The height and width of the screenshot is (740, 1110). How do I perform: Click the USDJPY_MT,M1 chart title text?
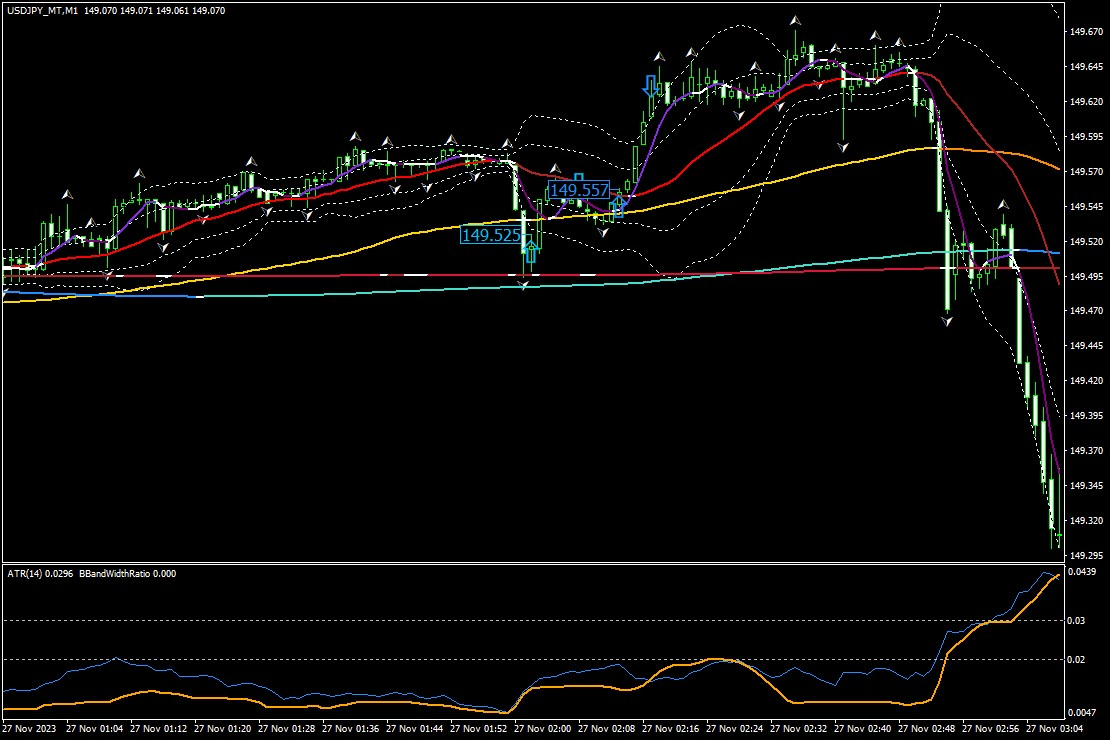42,11
